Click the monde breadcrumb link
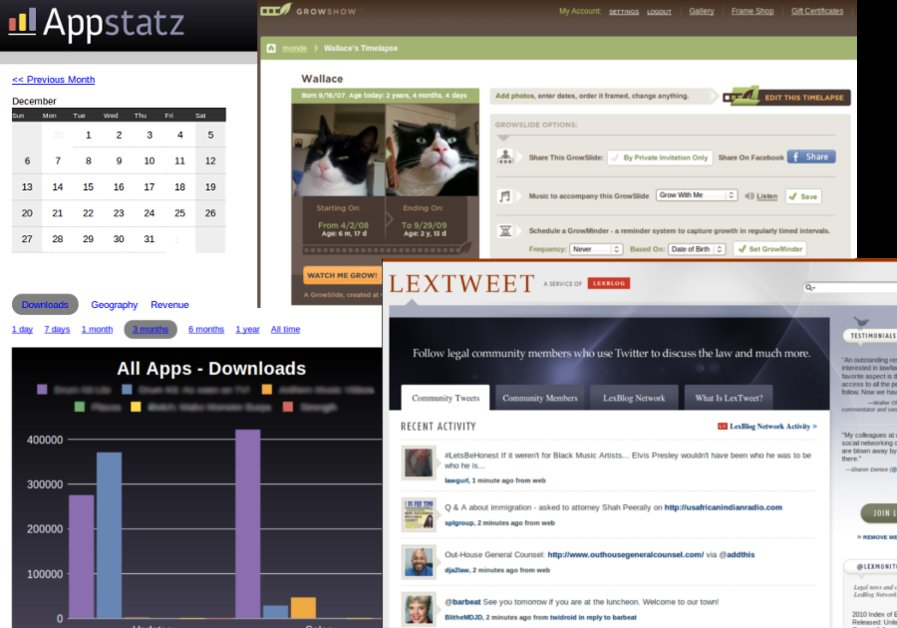Viewport: 897px width, 628px height. (295, 48)
